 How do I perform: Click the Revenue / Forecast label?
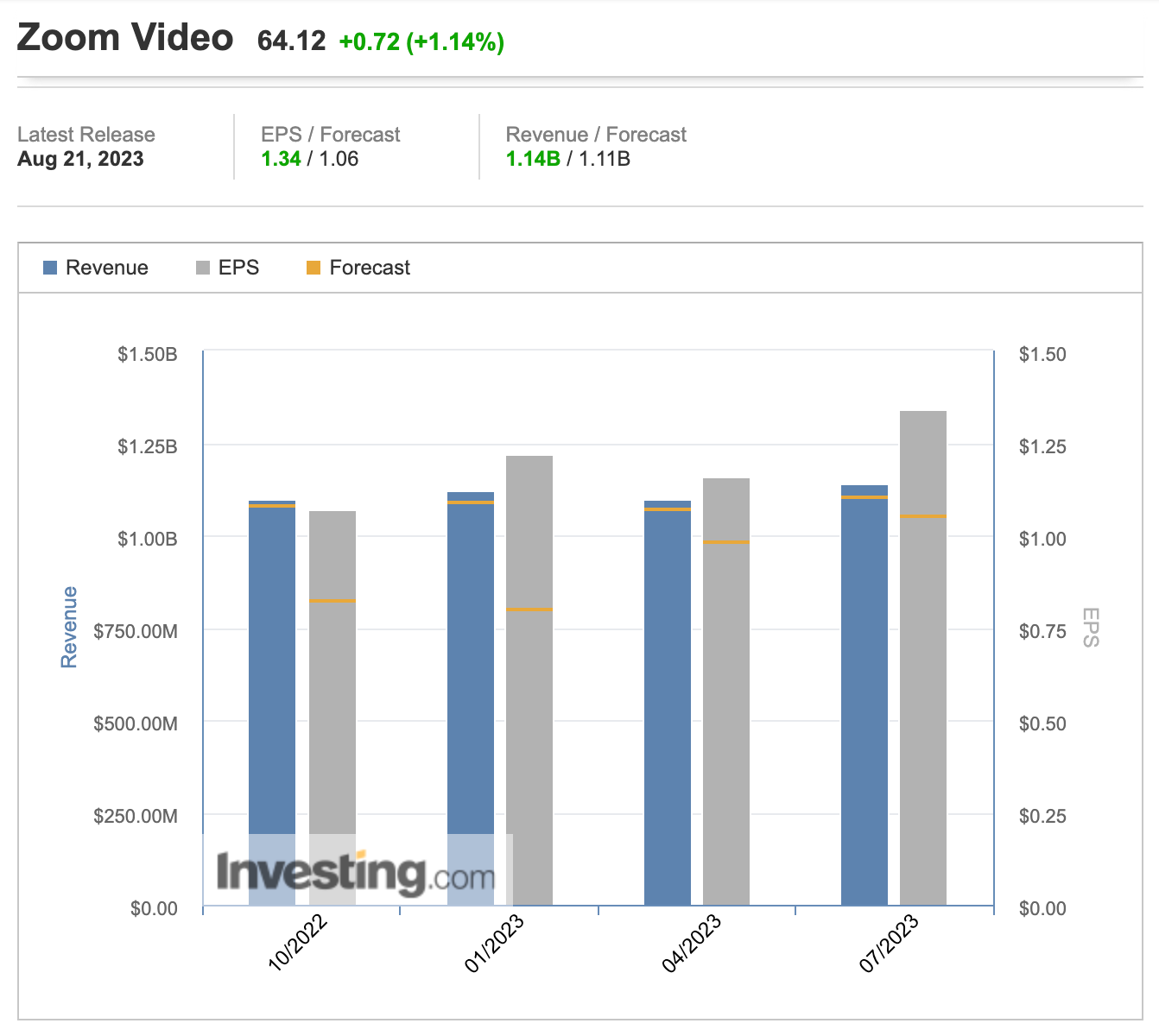click(x=596, y=135)
